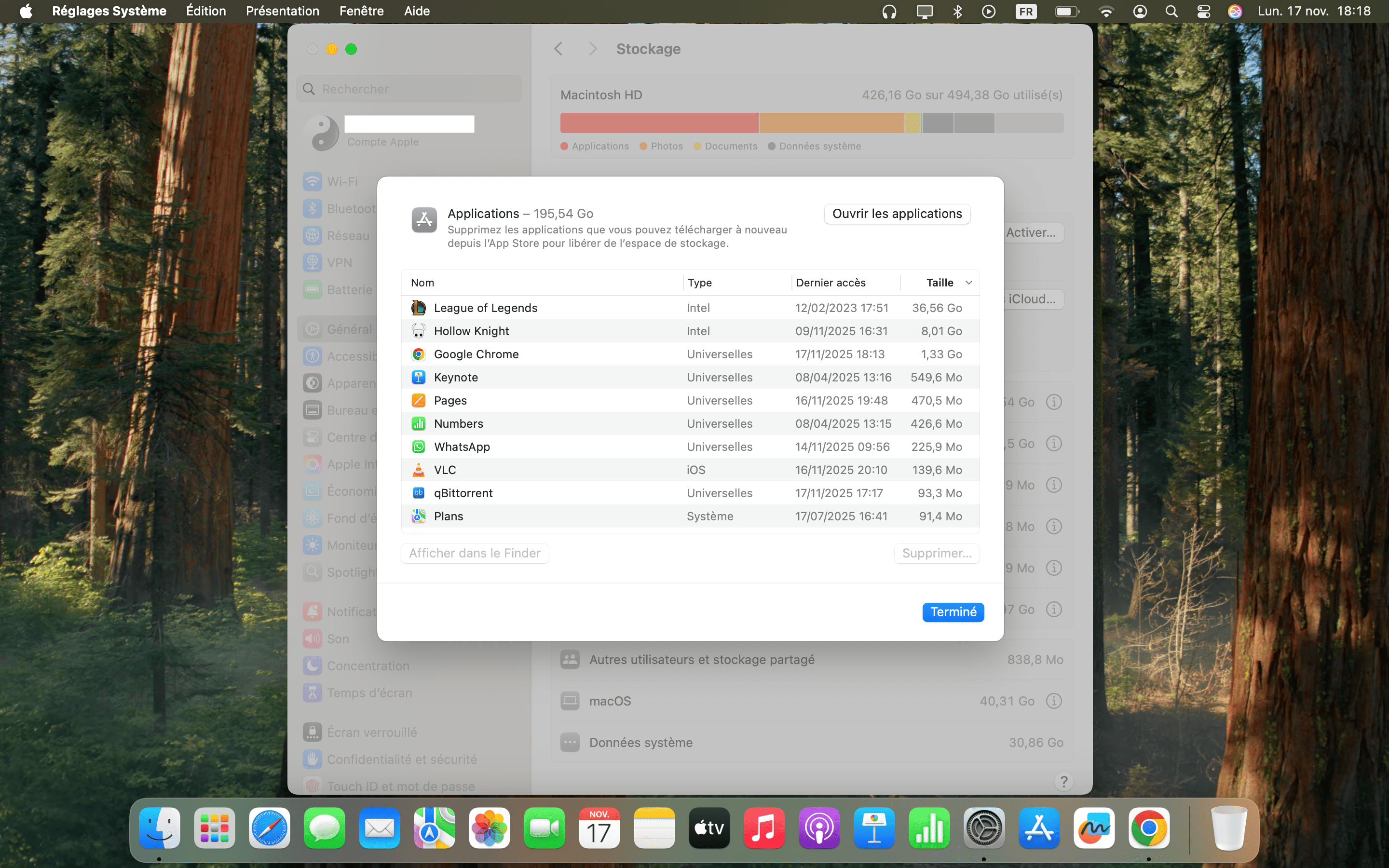1389x868 pixels.
Task: Open the Fenêtre menu
Action: (x=361, y=12)
